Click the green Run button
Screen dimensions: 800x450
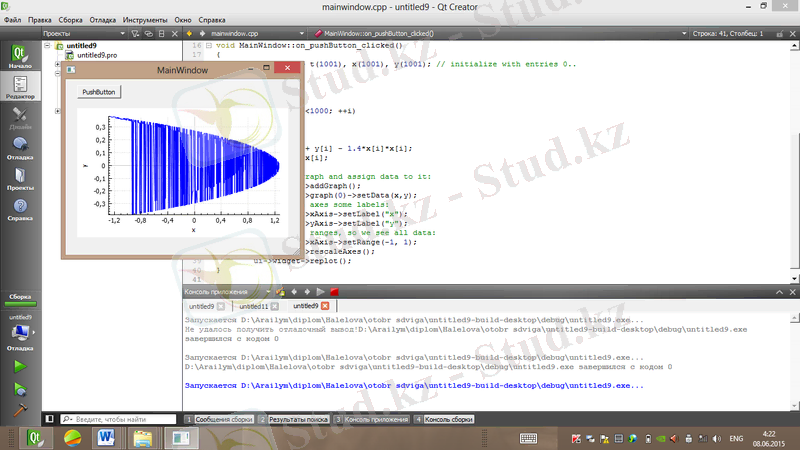pyautogui.click(x=19, y=367)
